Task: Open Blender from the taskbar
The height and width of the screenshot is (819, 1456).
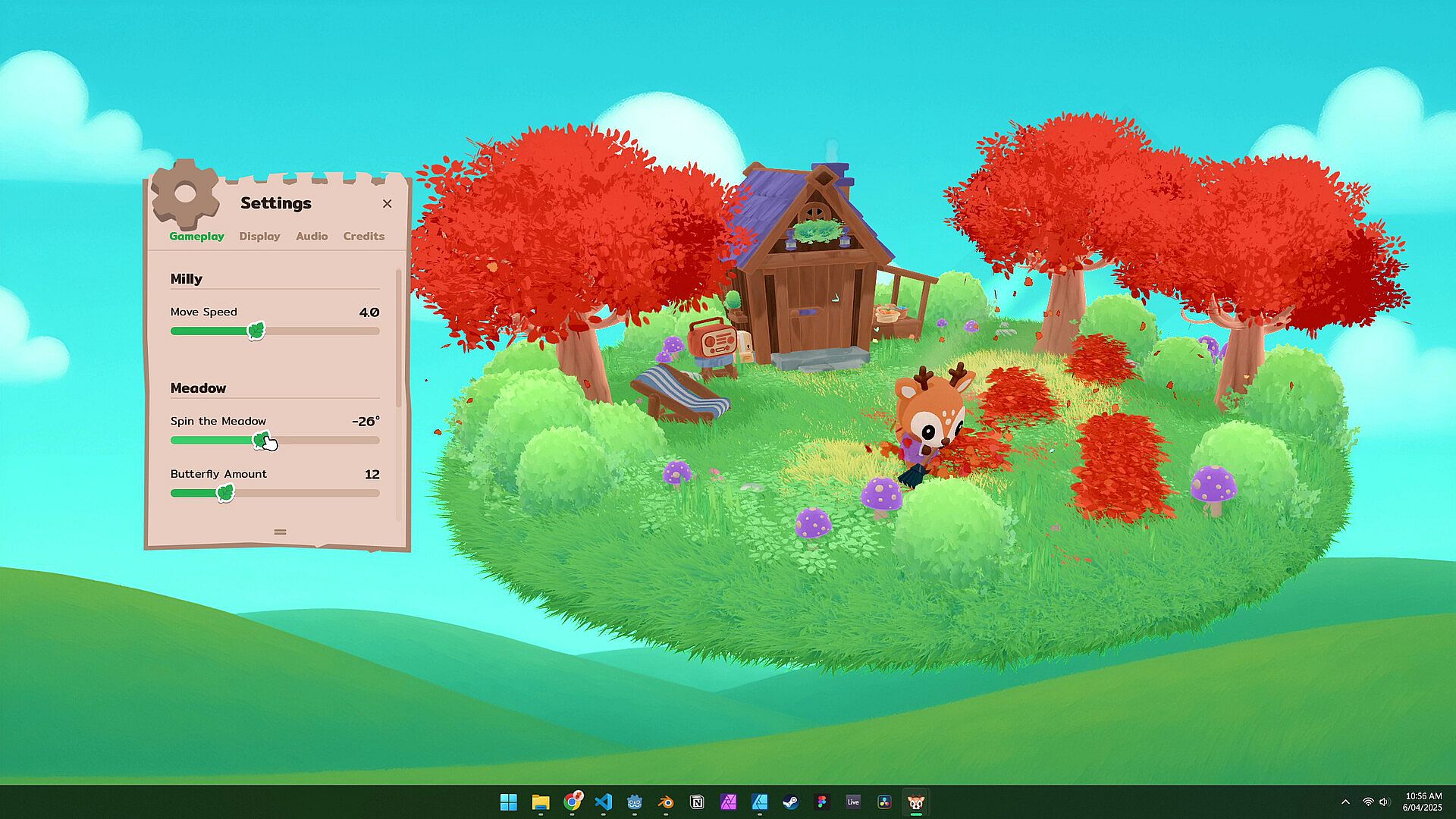Action: pyautogui.click(x=666, y=802)
